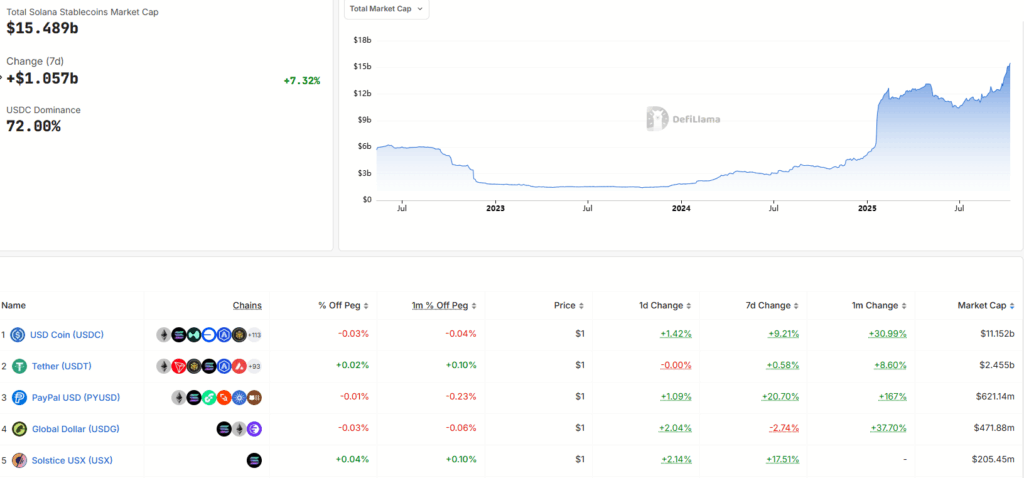Viewport: 1024px width, 478px height.
Task: Open the PayPal USD (PYUSD) link
Action: (75, 397)
